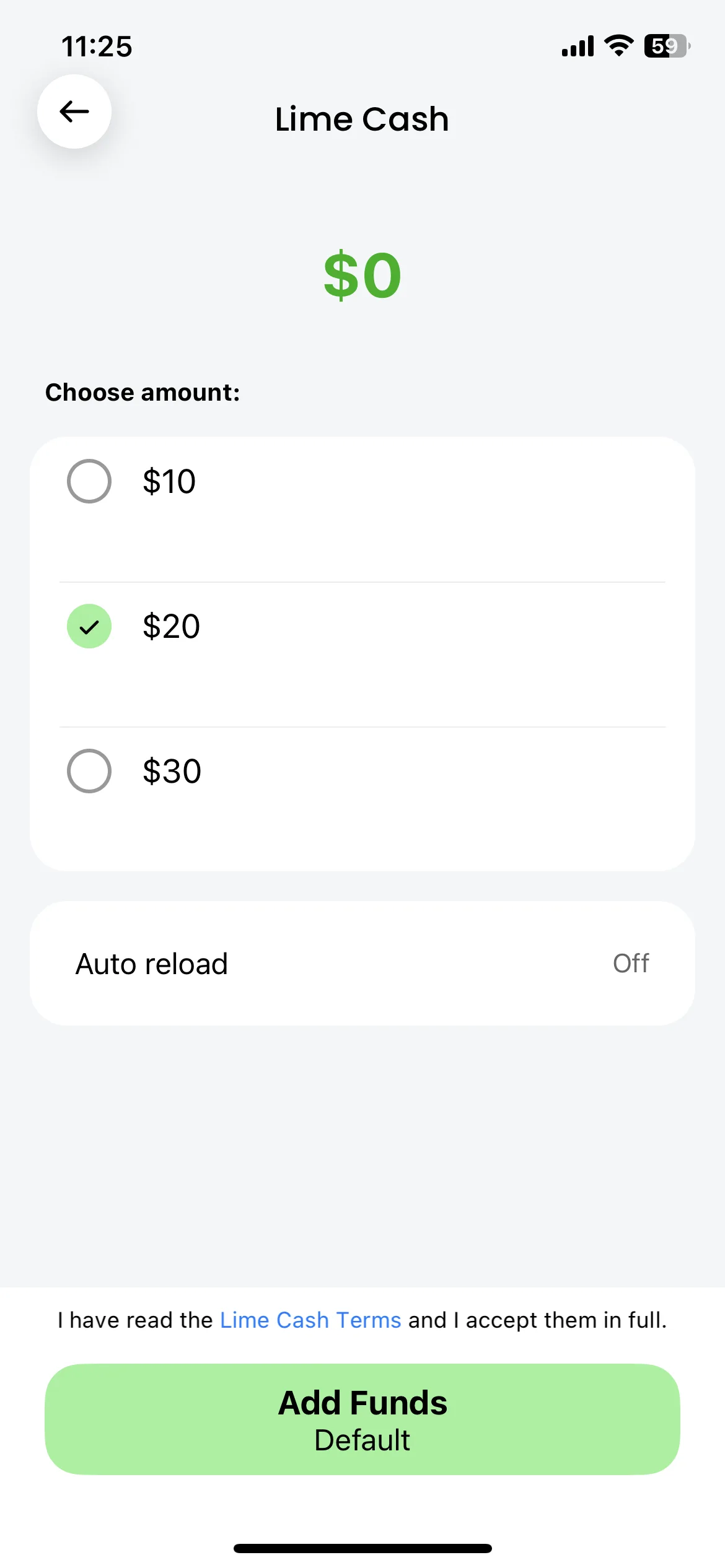Click the cellular signal bars icon
725x1568 pixels.
tap(578, 46)
